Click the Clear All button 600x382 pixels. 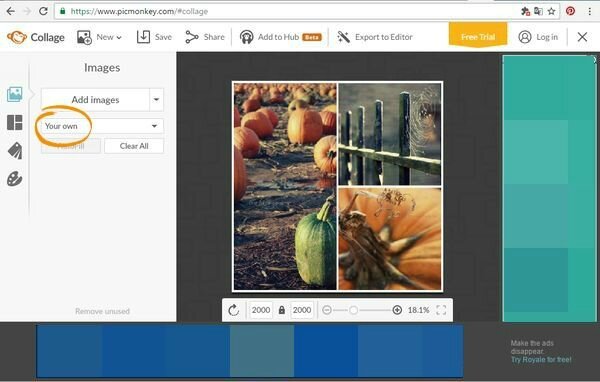134,146
